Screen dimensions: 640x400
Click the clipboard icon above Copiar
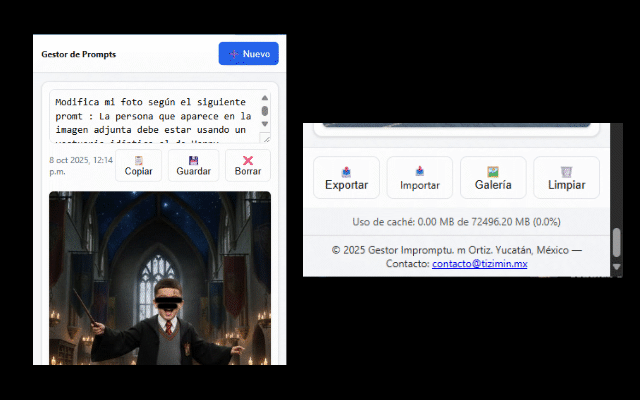click(x=138, y=160)
